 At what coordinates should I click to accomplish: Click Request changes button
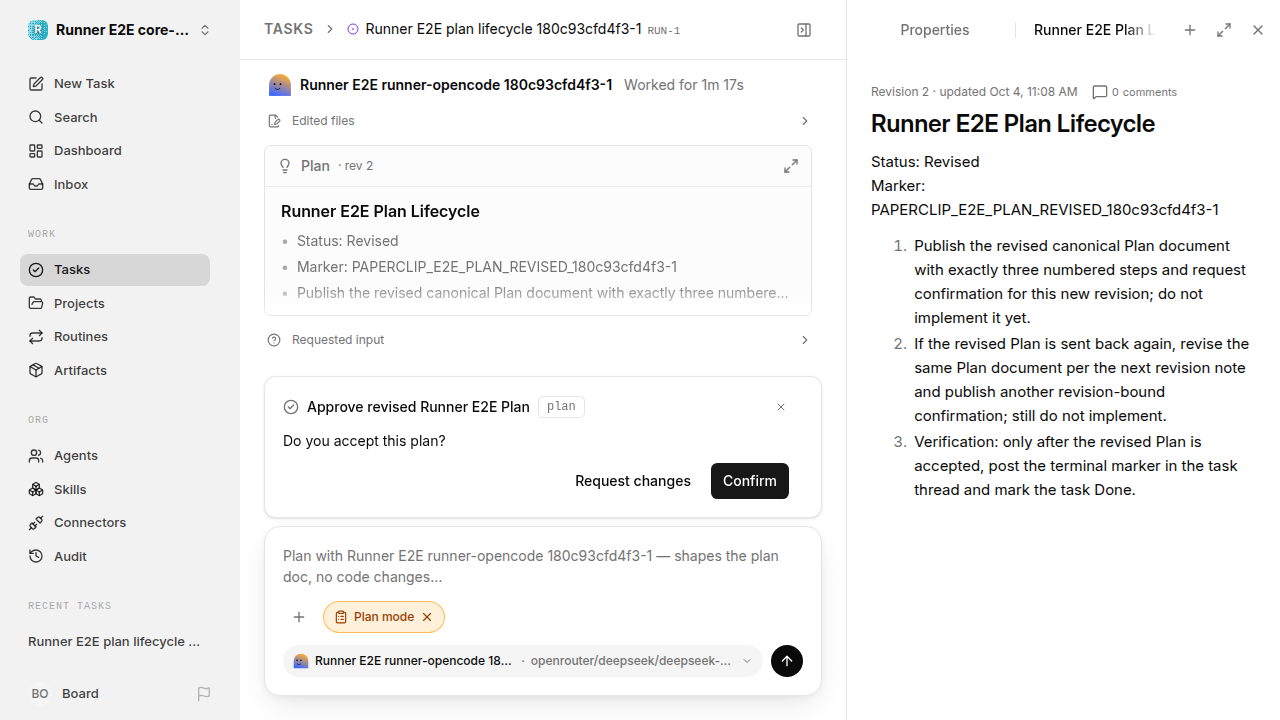click(x=633, y=481)
